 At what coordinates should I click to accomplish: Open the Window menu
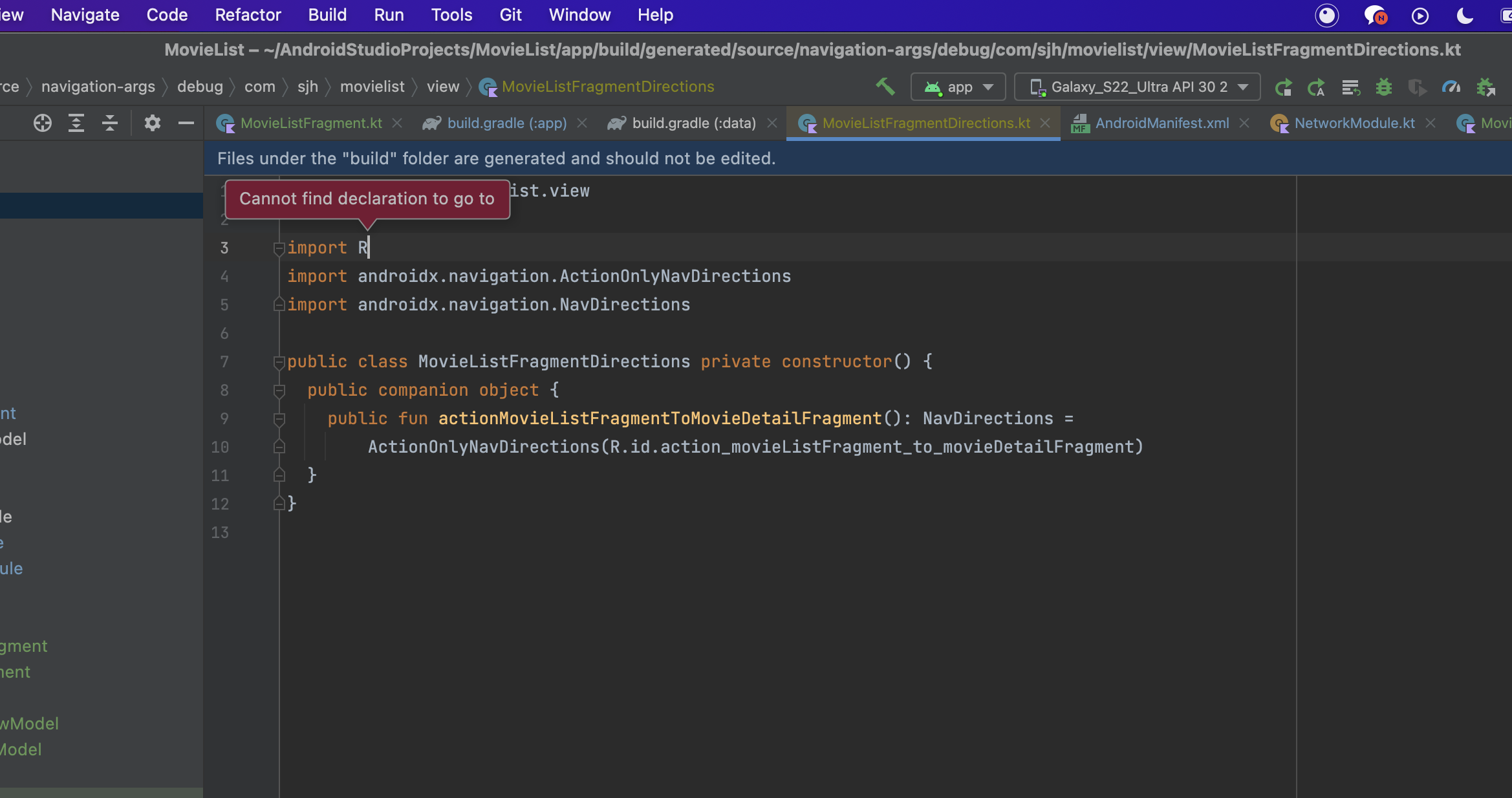coord(580,15)
